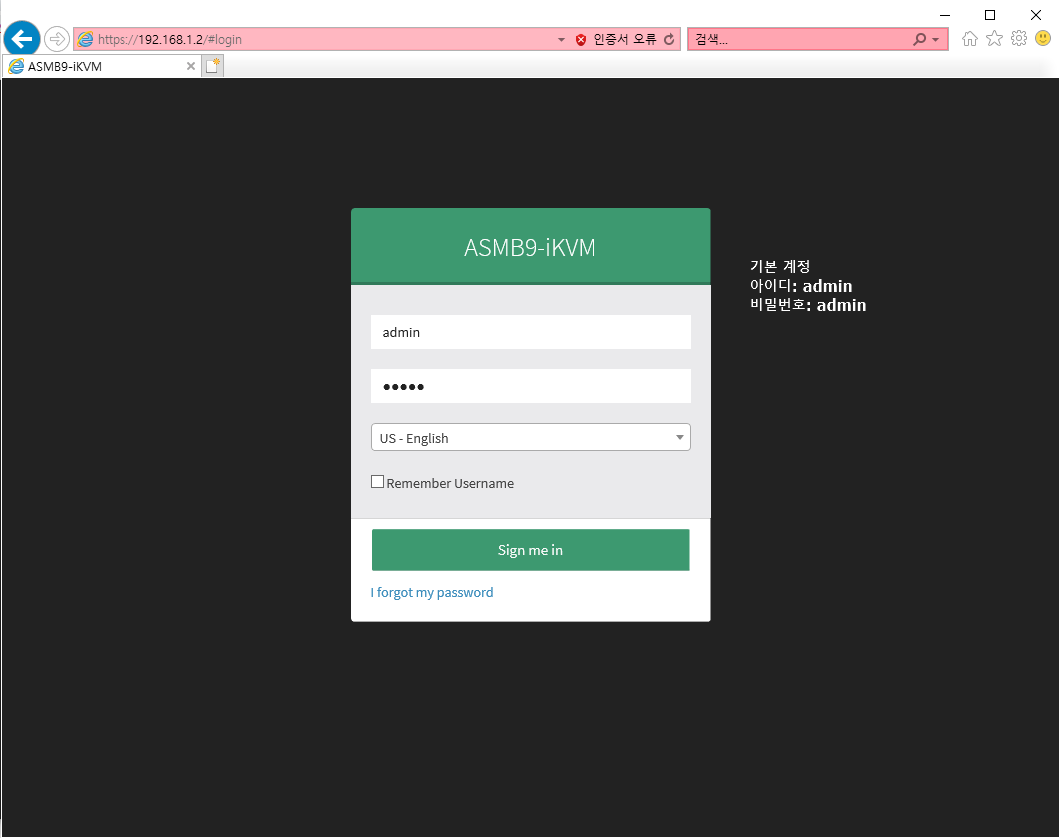Open the I forgot my password link
The image size is (1060, 838).
click(432, 593)
